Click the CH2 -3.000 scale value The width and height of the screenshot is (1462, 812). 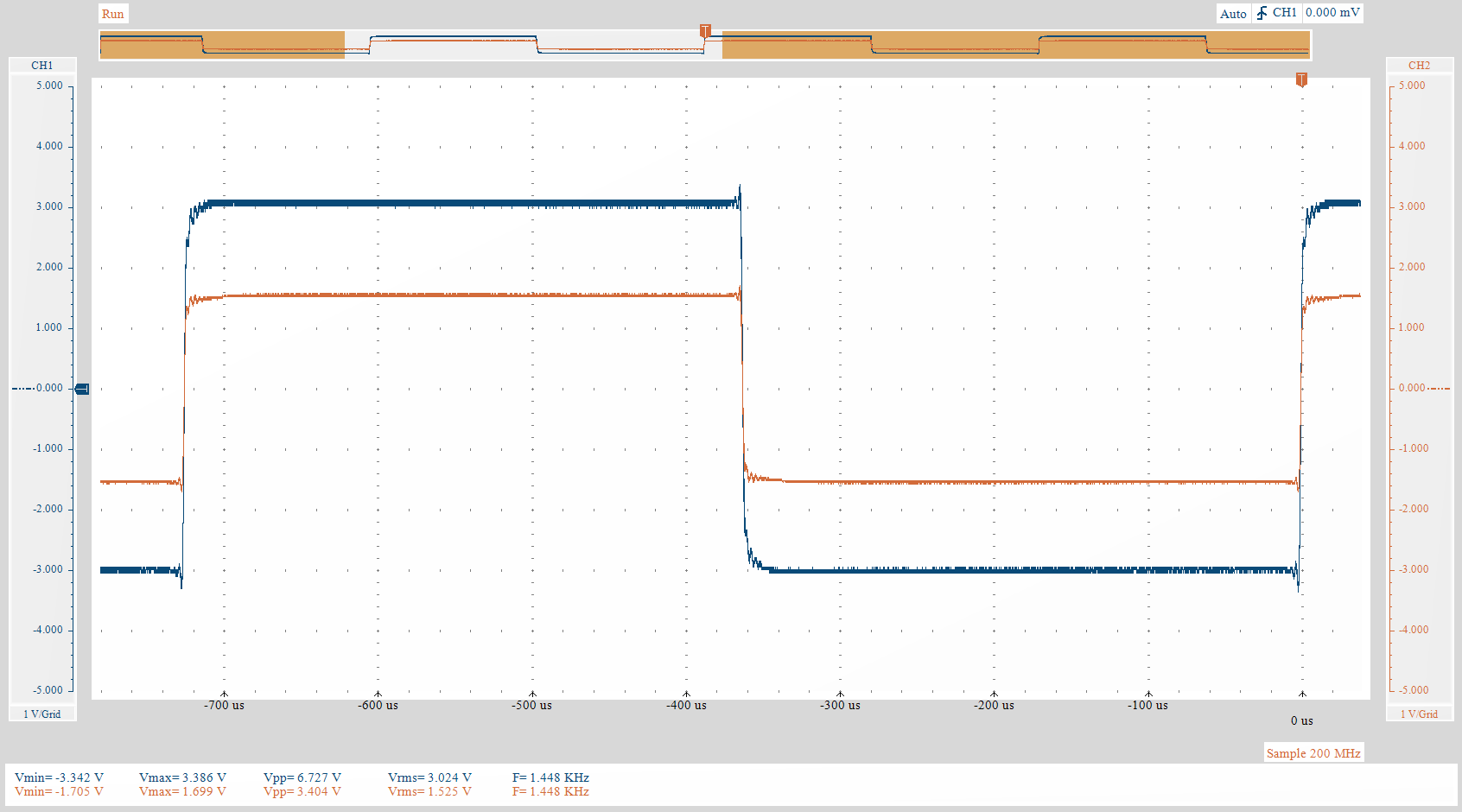[x=1414, y=569]
